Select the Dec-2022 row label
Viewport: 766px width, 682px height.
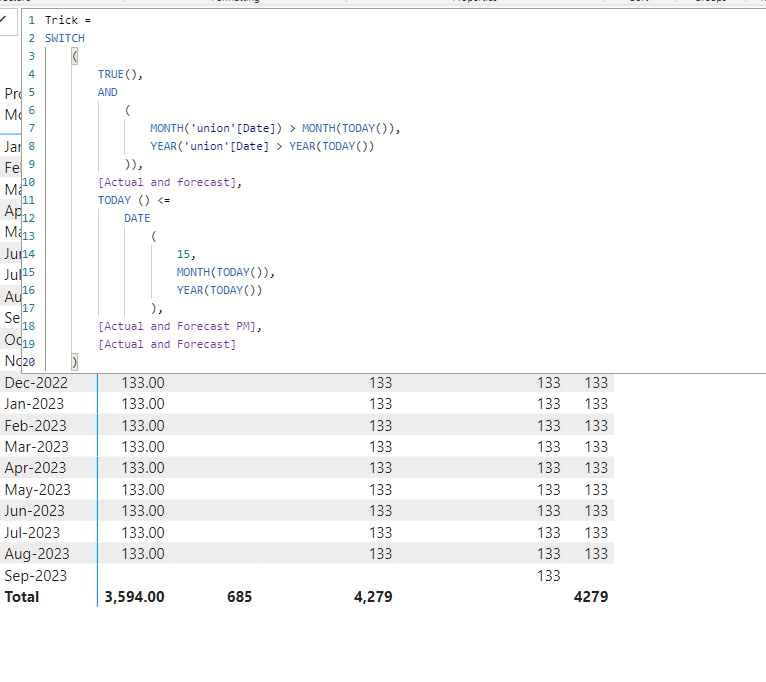point(36,383)
